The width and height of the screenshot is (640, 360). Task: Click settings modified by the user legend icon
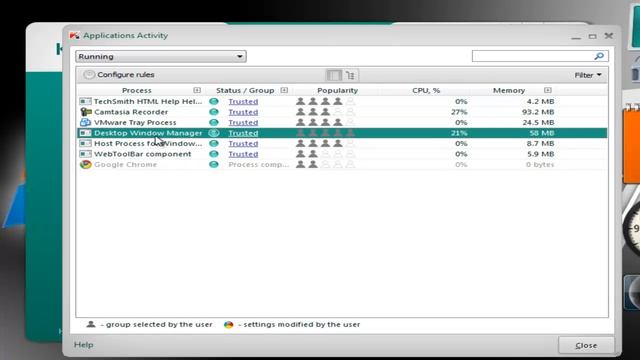(229, 324)
